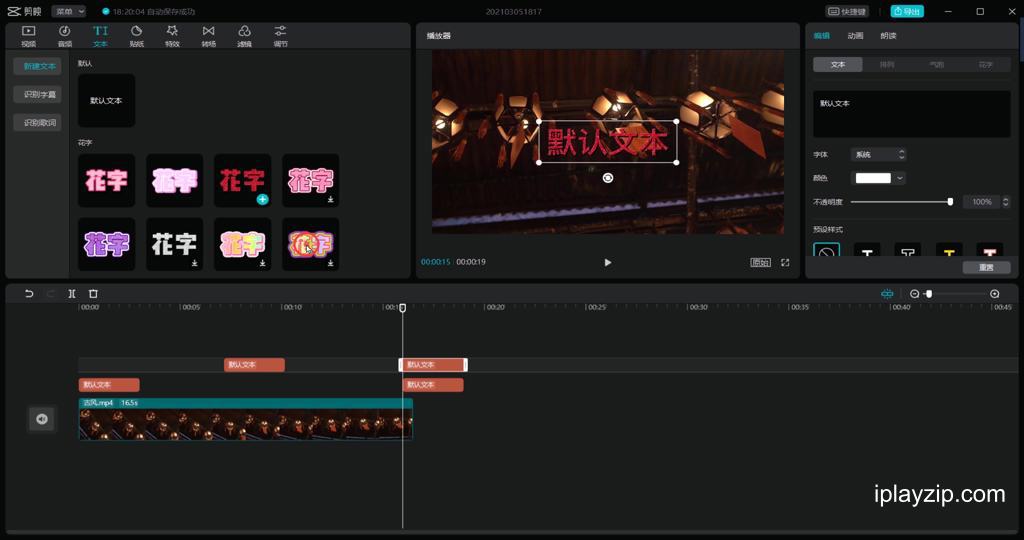Switch to the Animation (动画) tab

tap(855, 36)
